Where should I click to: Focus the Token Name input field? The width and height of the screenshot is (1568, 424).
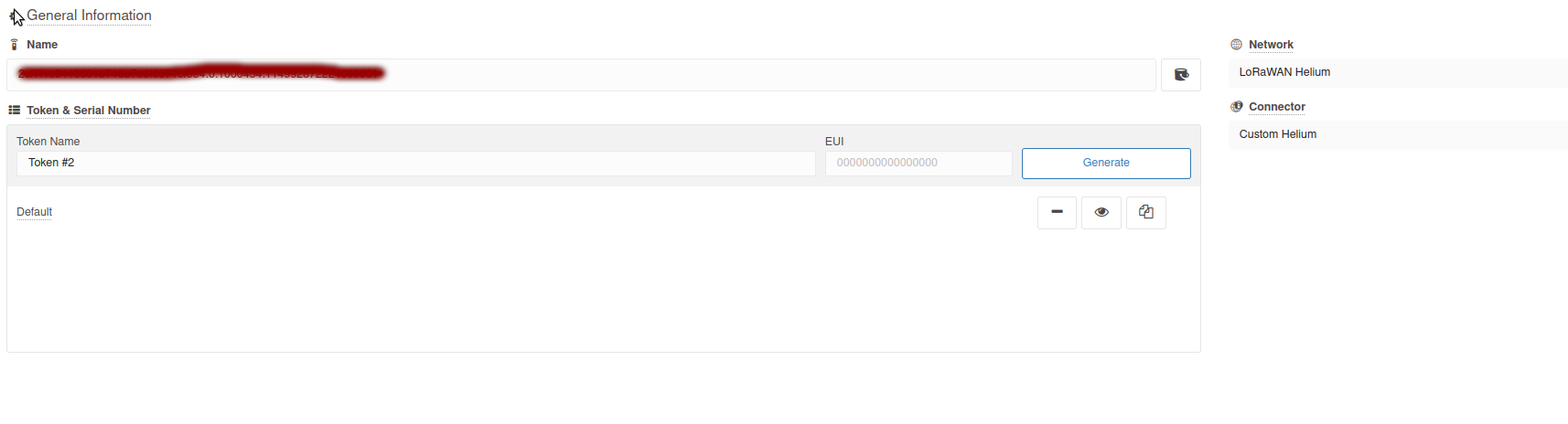(x=416, y=163)
